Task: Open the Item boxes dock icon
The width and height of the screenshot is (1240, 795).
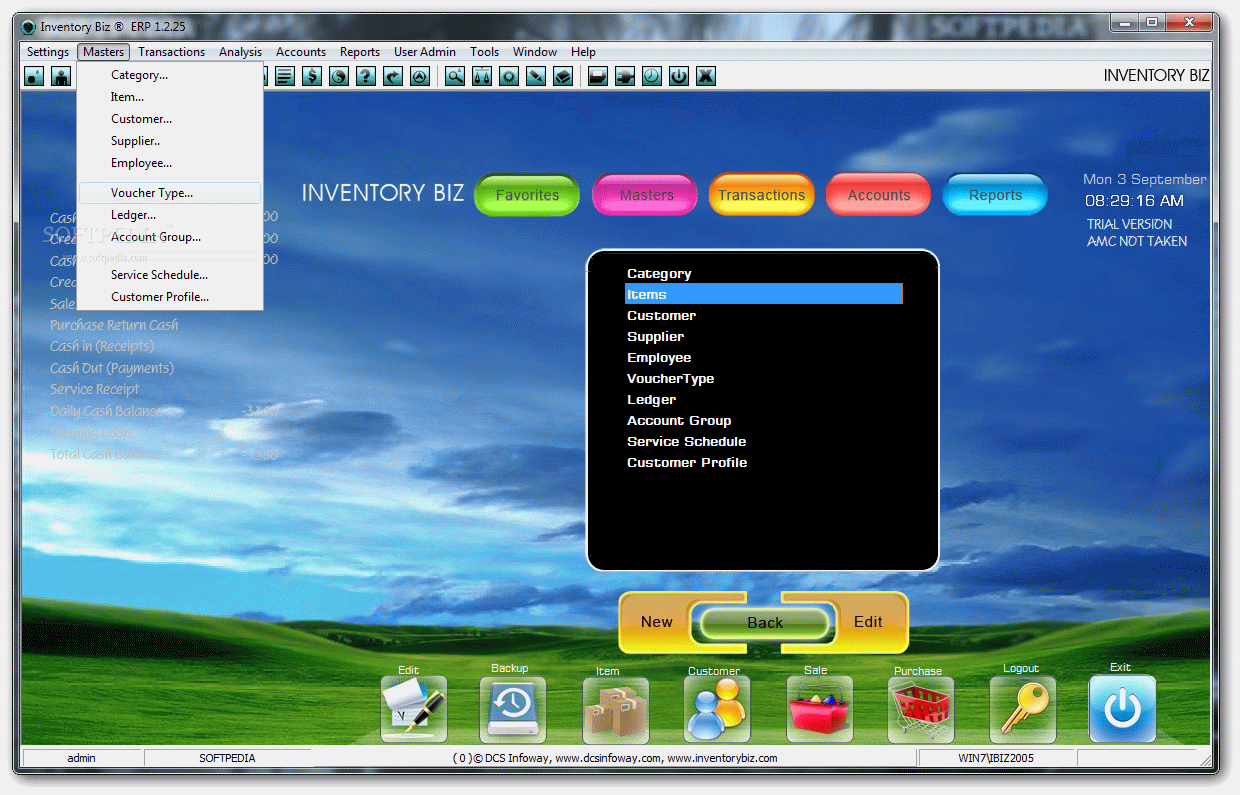Action: tap(615, 709)
